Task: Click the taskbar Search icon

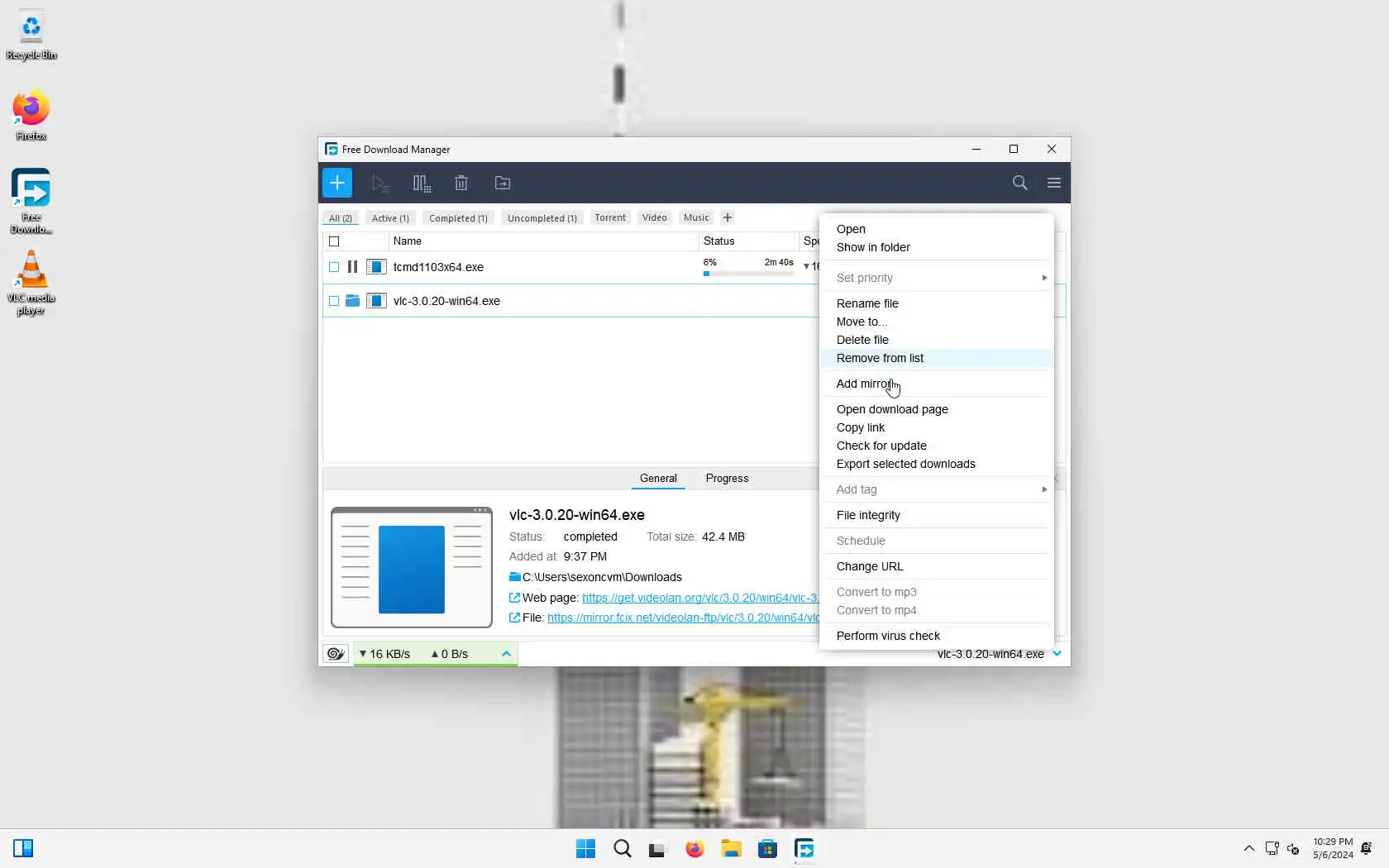Action: tap(623, 849)
